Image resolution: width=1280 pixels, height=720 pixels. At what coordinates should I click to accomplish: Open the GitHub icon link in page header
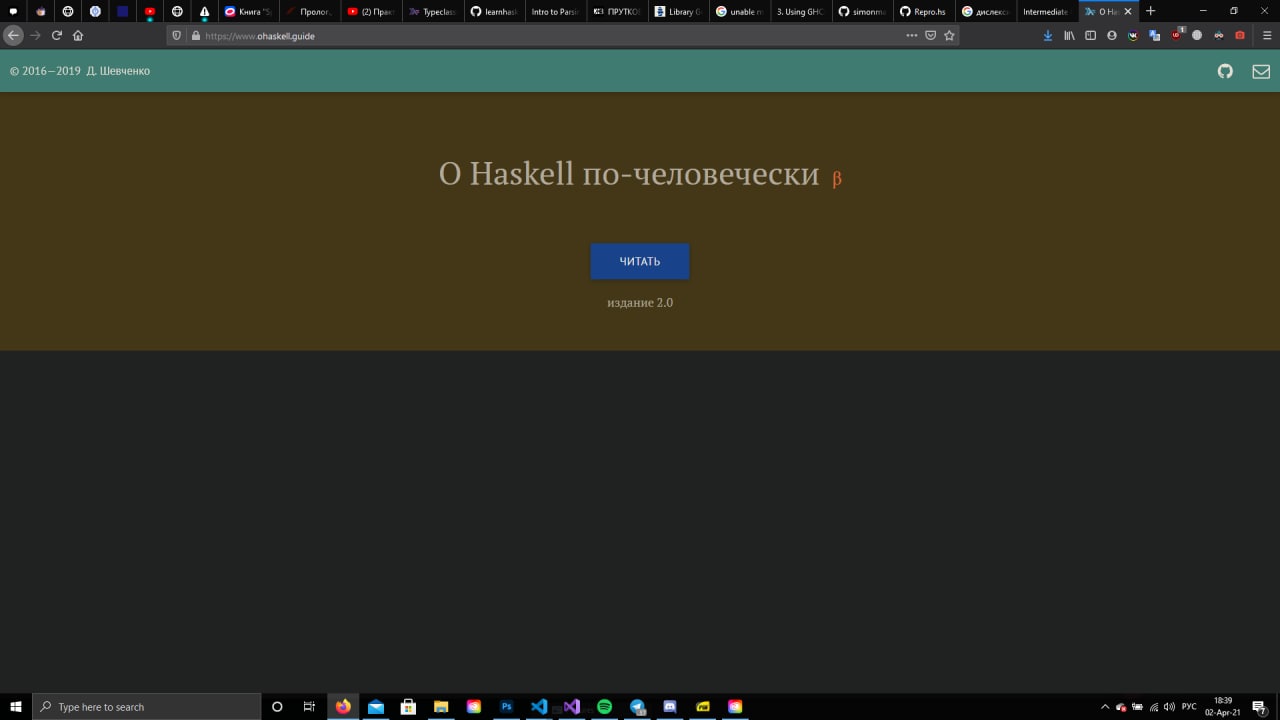[1225, 71]
